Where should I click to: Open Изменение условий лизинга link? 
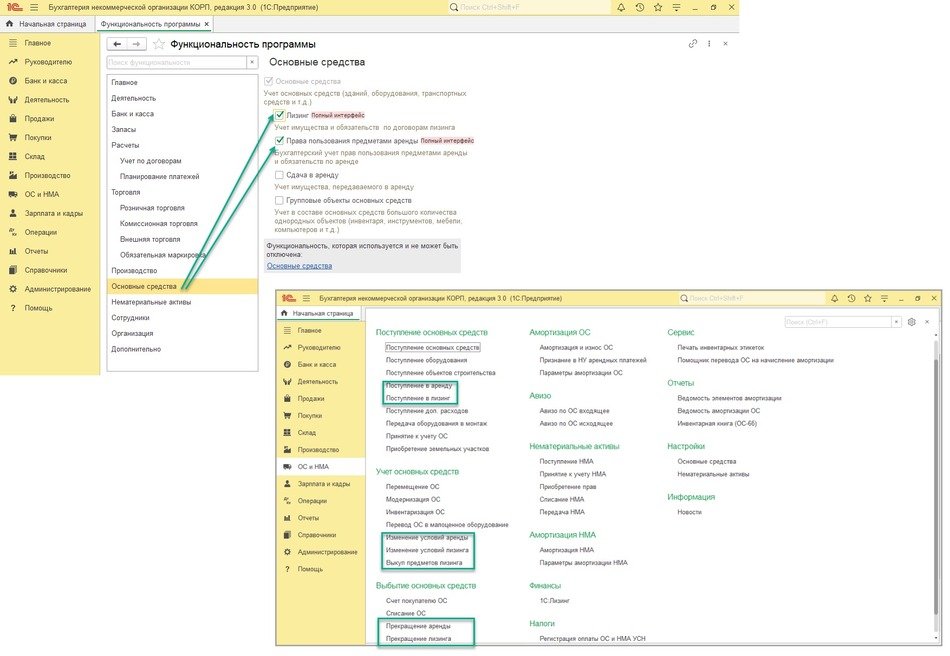click(x=427, y=551)
